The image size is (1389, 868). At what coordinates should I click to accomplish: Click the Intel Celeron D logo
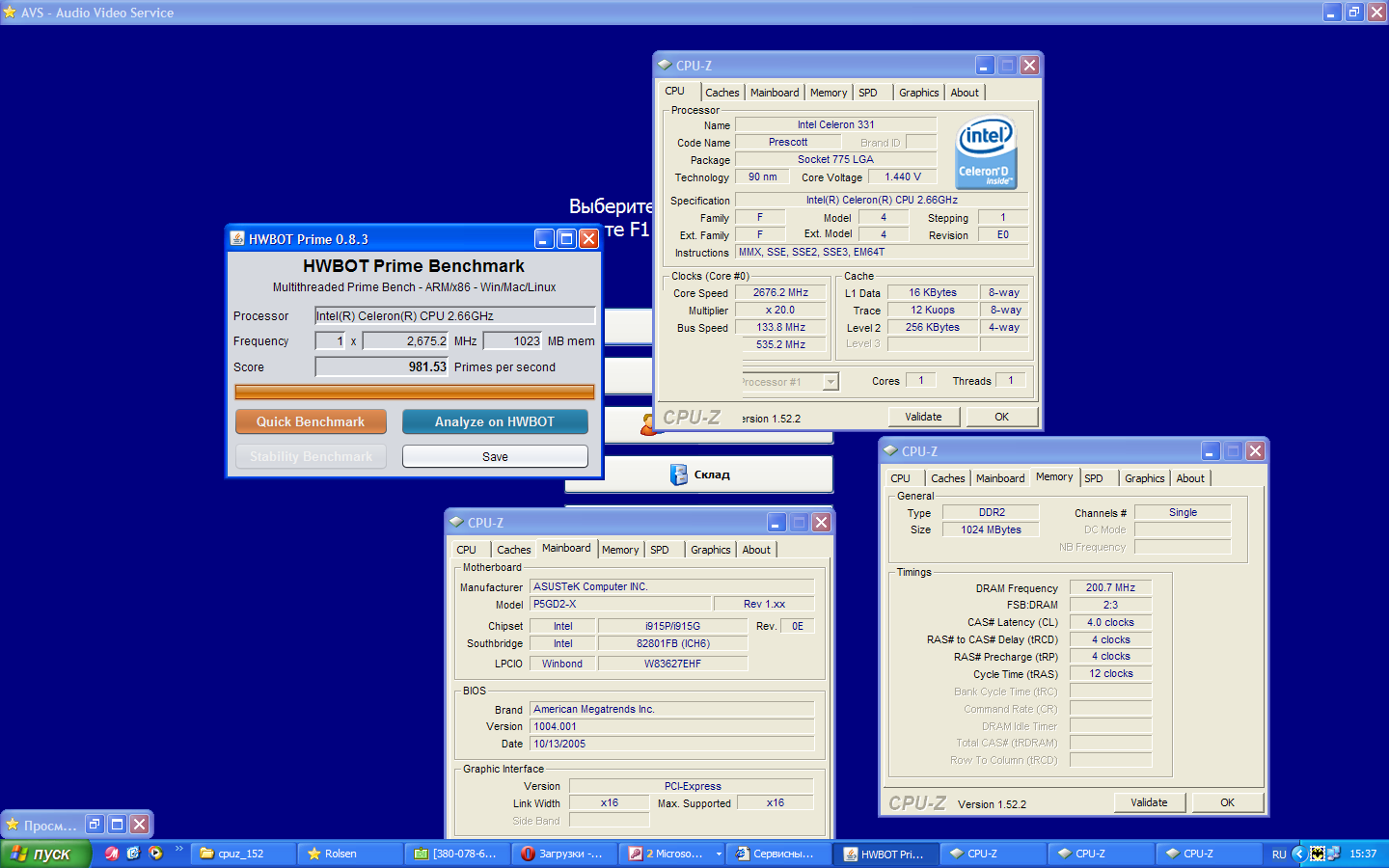[x=986, y=153]
